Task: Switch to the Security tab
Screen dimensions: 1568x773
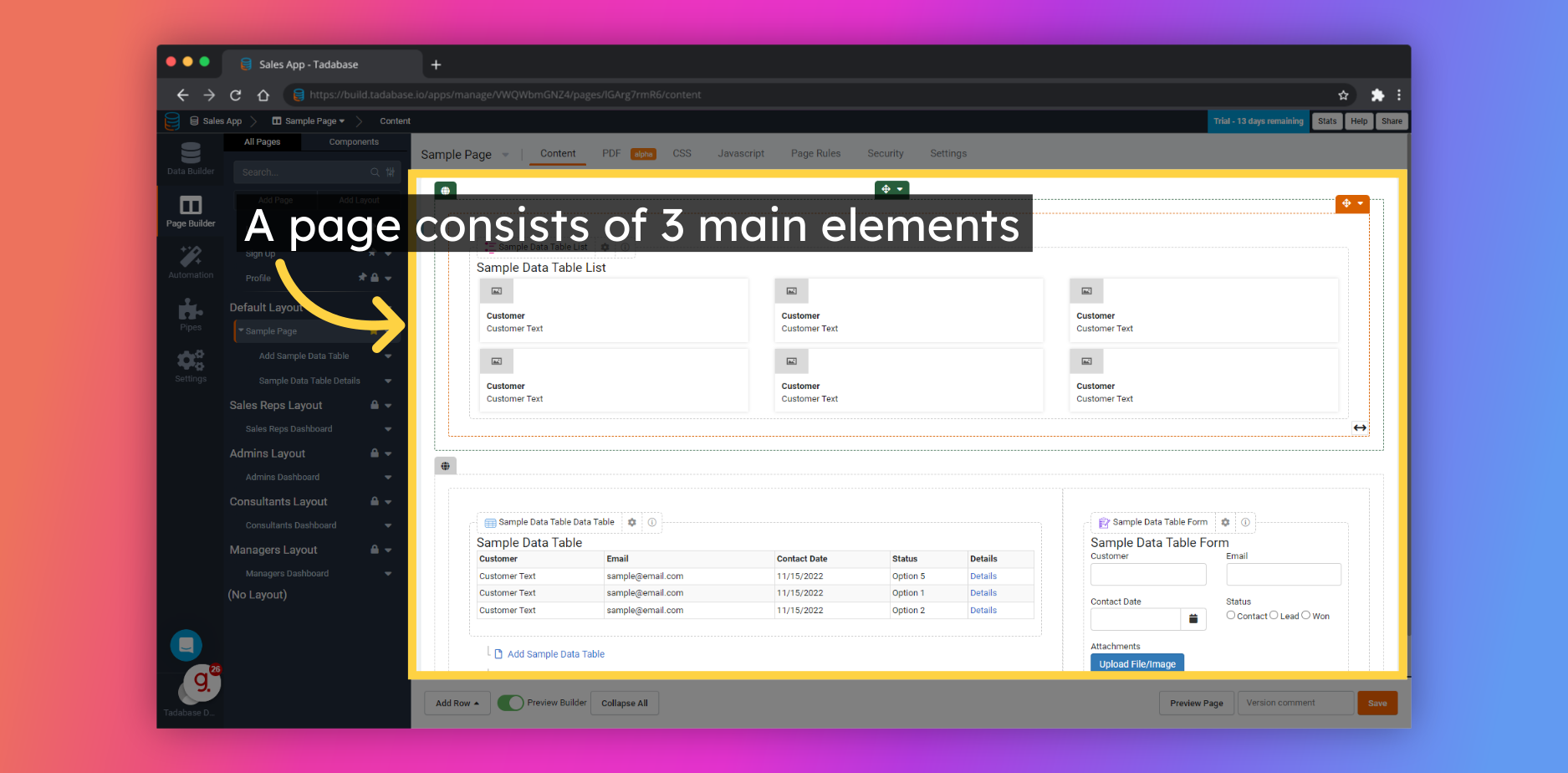Action: (x=886, y=154)
